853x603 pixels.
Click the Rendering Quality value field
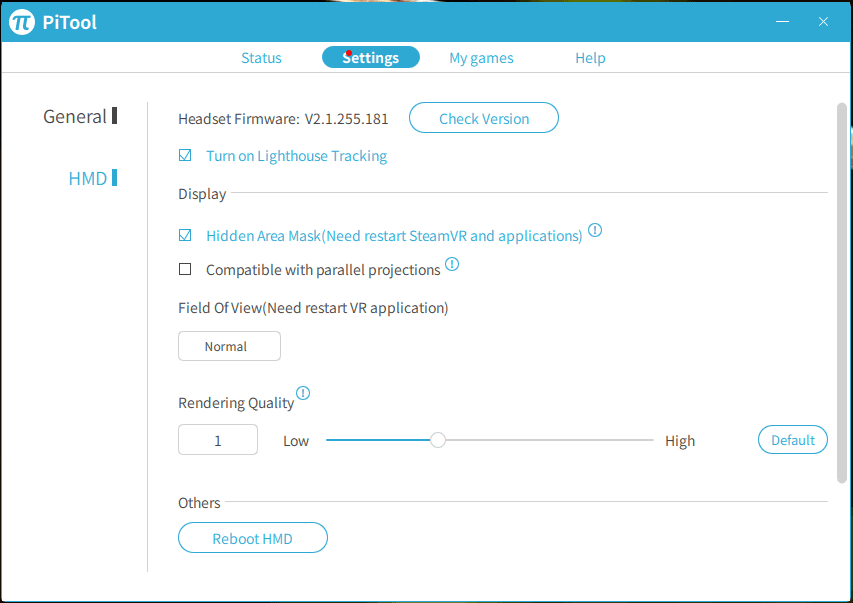point(218,440)
